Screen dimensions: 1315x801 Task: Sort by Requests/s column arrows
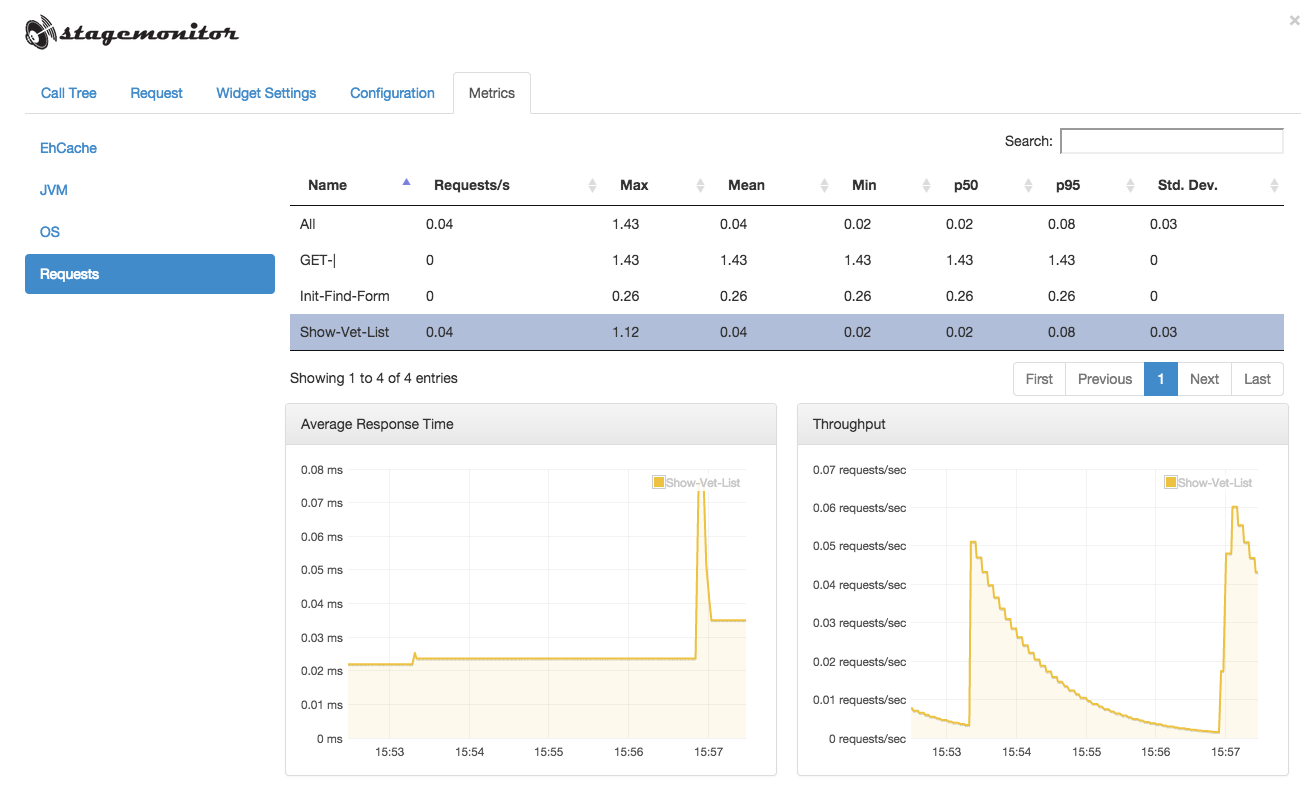(592, 185)
